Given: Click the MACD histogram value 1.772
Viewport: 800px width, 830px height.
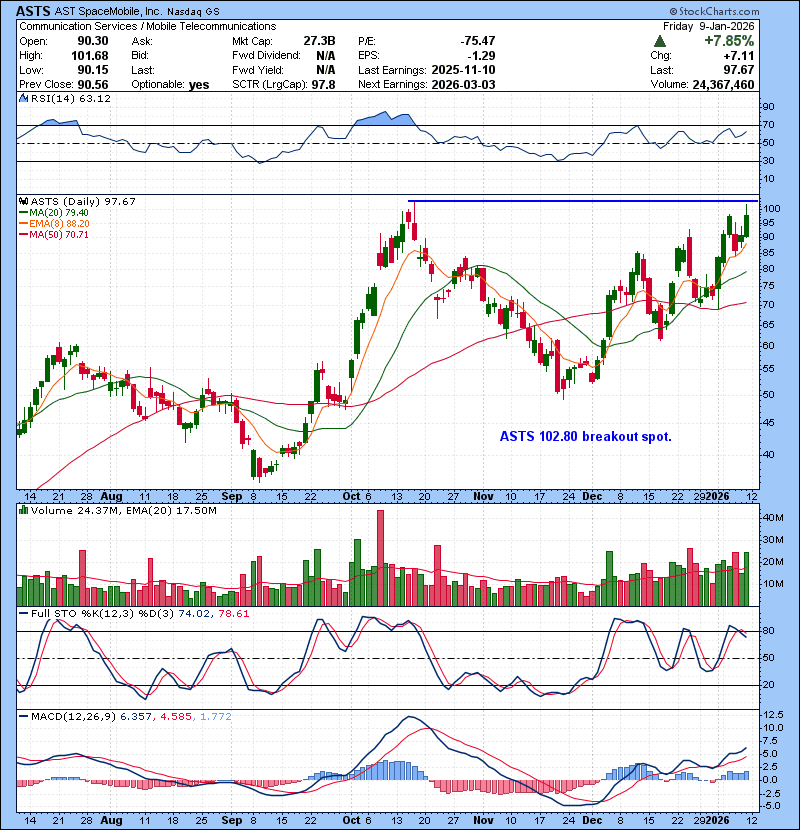Looking at the screenshot, I should click(x=215, y=717).
